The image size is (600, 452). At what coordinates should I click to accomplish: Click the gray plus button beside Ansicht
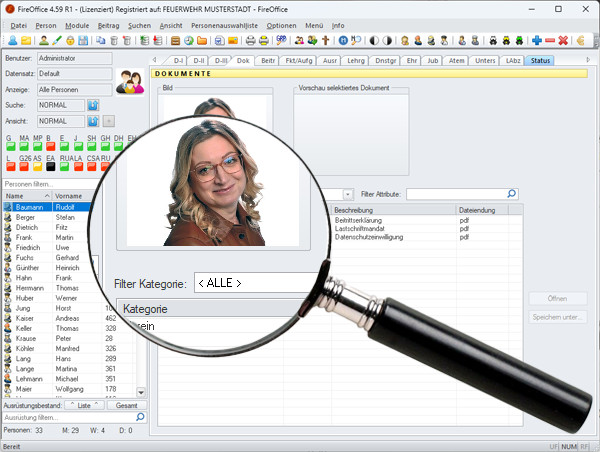(108, 120)
